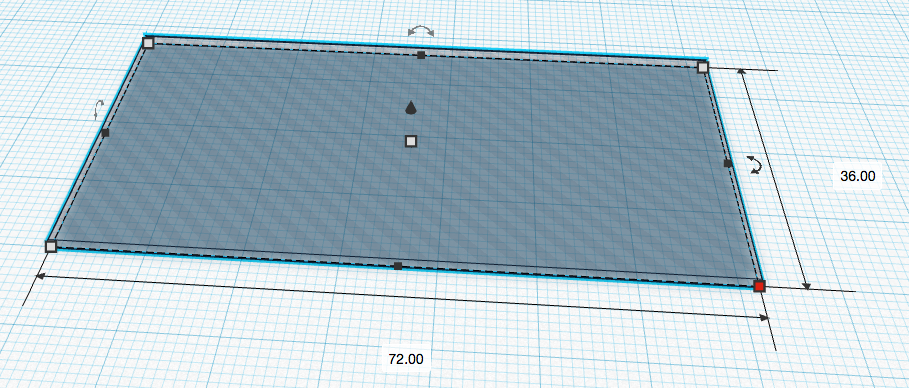Click the bottom-left white corner handle
Screen dimensions: 909x388
(x=51, y=246)
